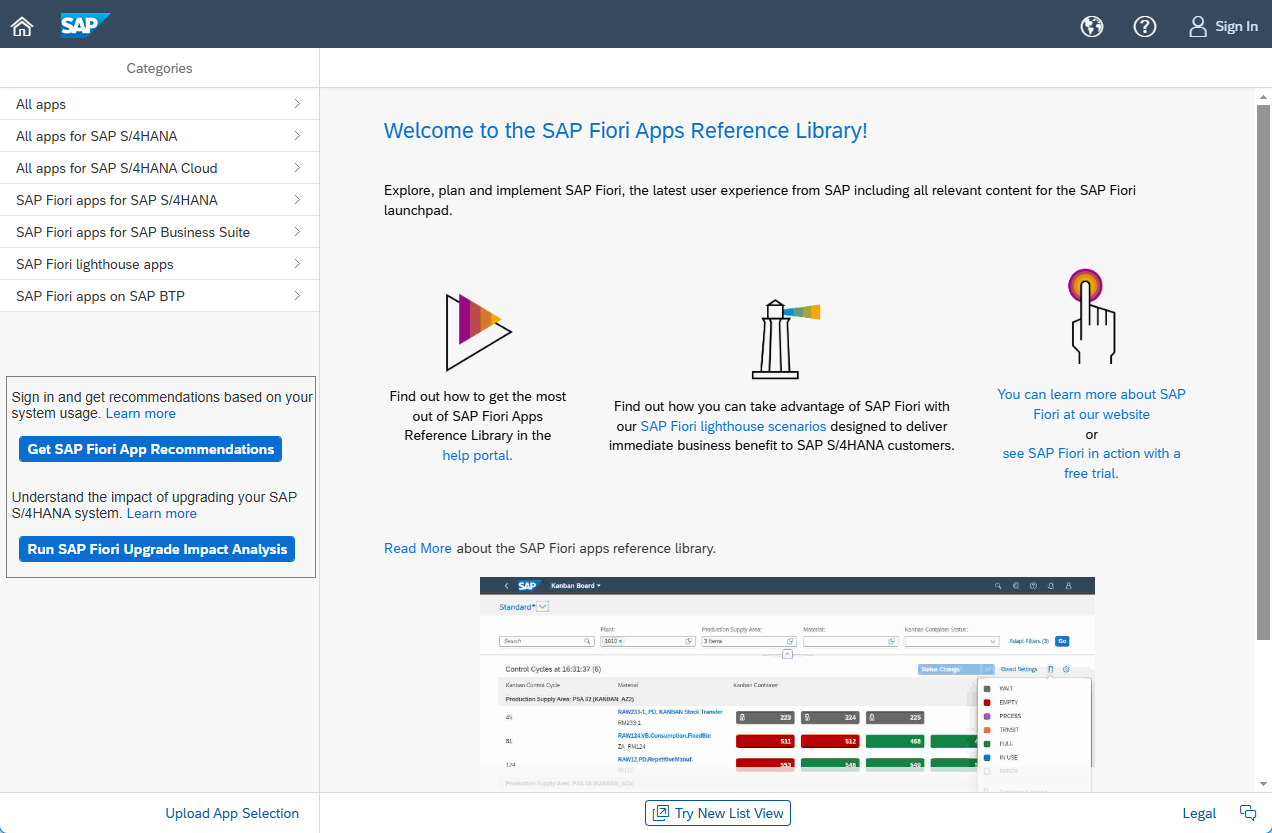Click the Read More link
Image resolution: width=1272 pixels, height=833 pixels.
[x=418, y=548]
